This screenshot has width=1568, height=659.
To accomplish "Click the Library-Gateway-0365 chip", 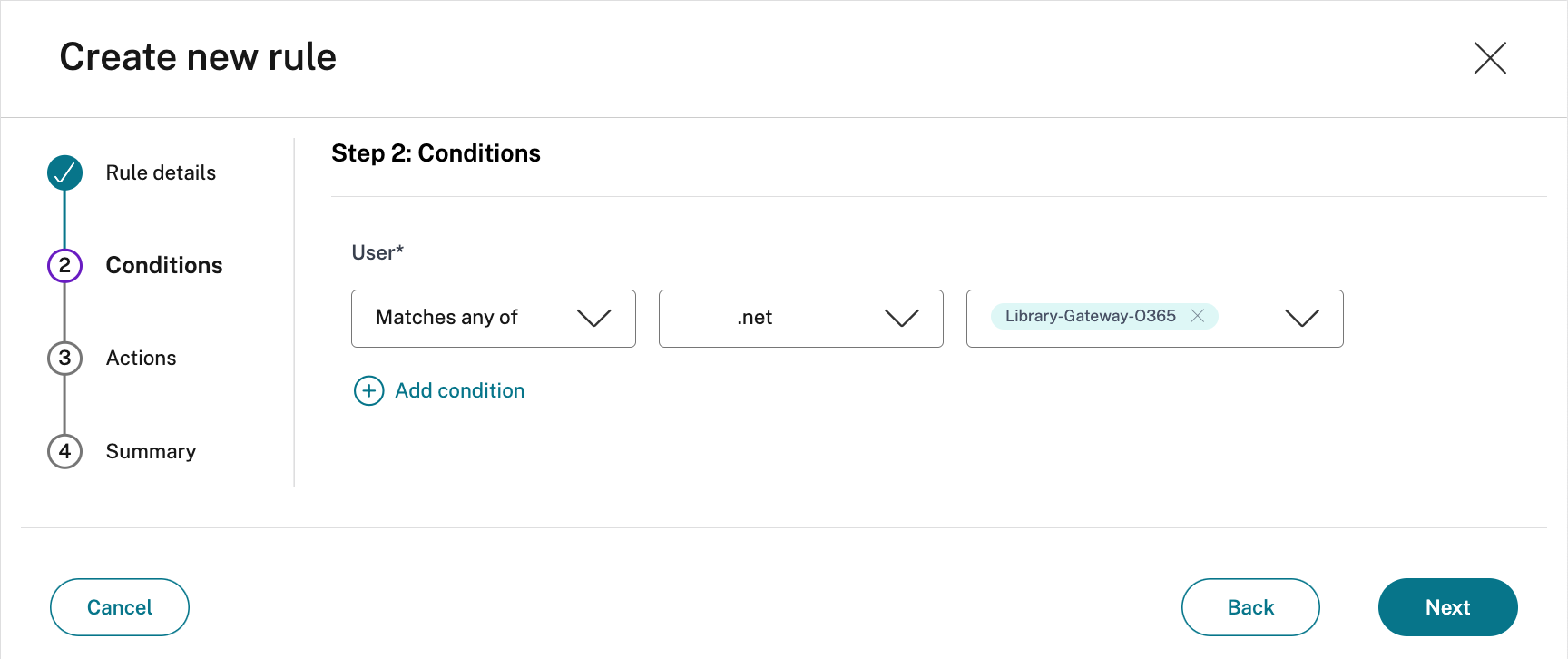I will (1090, 316).
